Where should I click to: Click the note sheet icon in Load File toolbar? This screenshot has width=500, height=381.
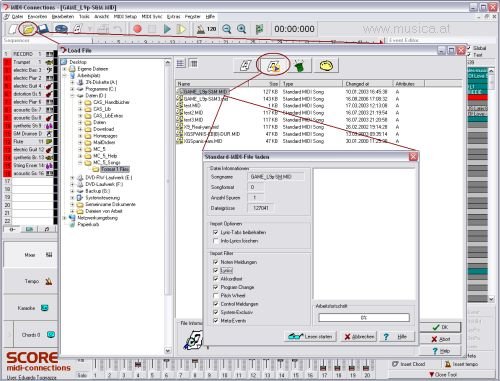coord(245,66)
